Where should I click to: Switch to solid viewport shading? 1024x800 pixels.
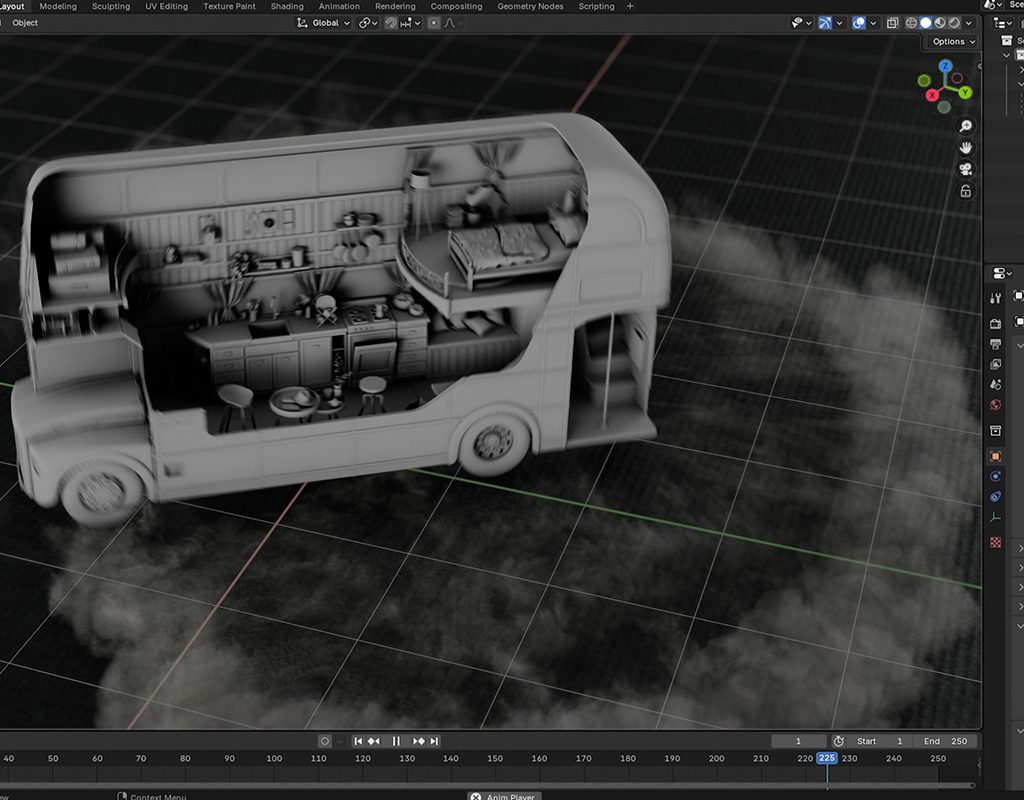[x=925, y=23]
